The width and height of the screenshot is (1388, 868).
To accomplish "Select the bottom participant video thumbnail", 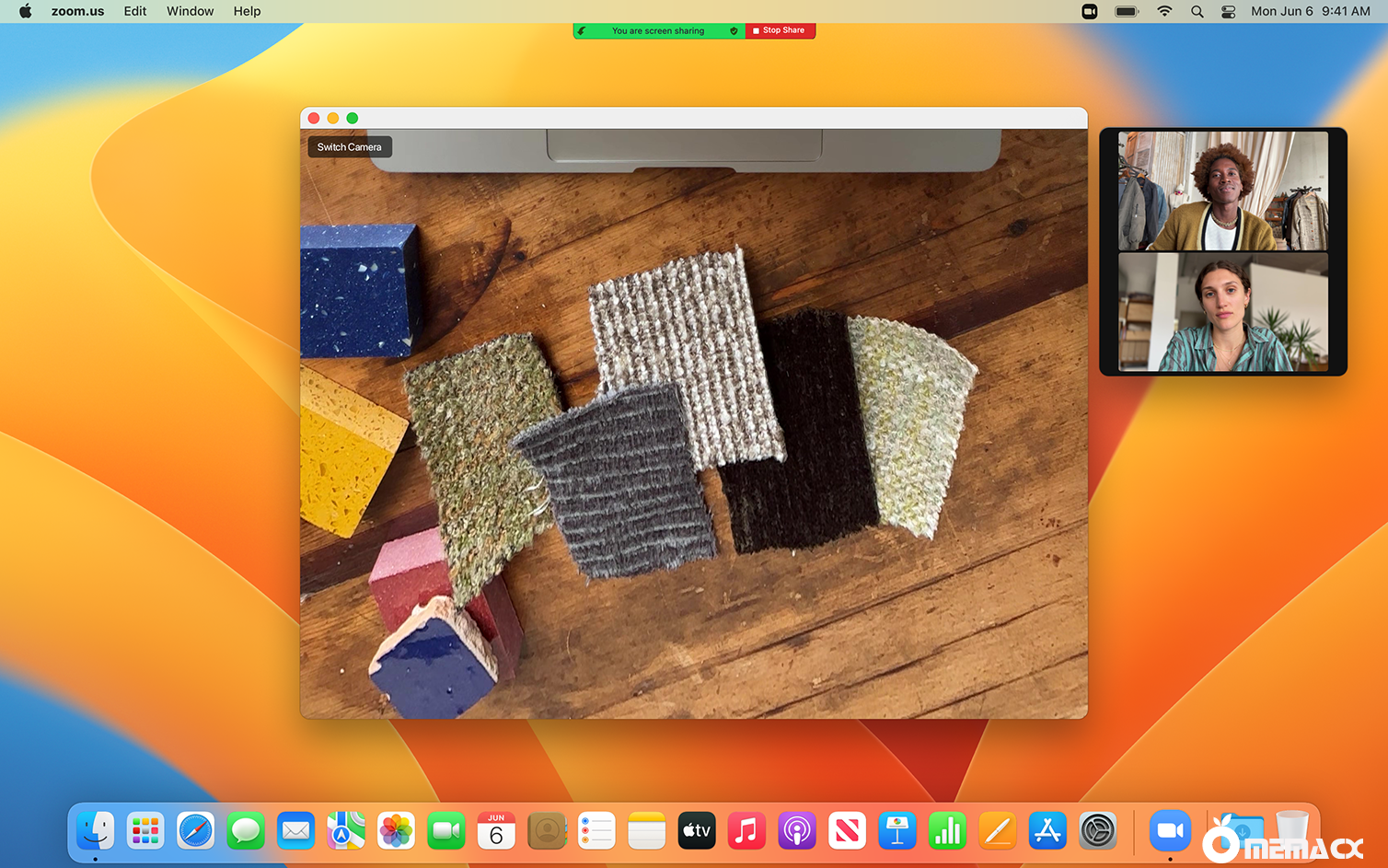I will click(1222, 312).
